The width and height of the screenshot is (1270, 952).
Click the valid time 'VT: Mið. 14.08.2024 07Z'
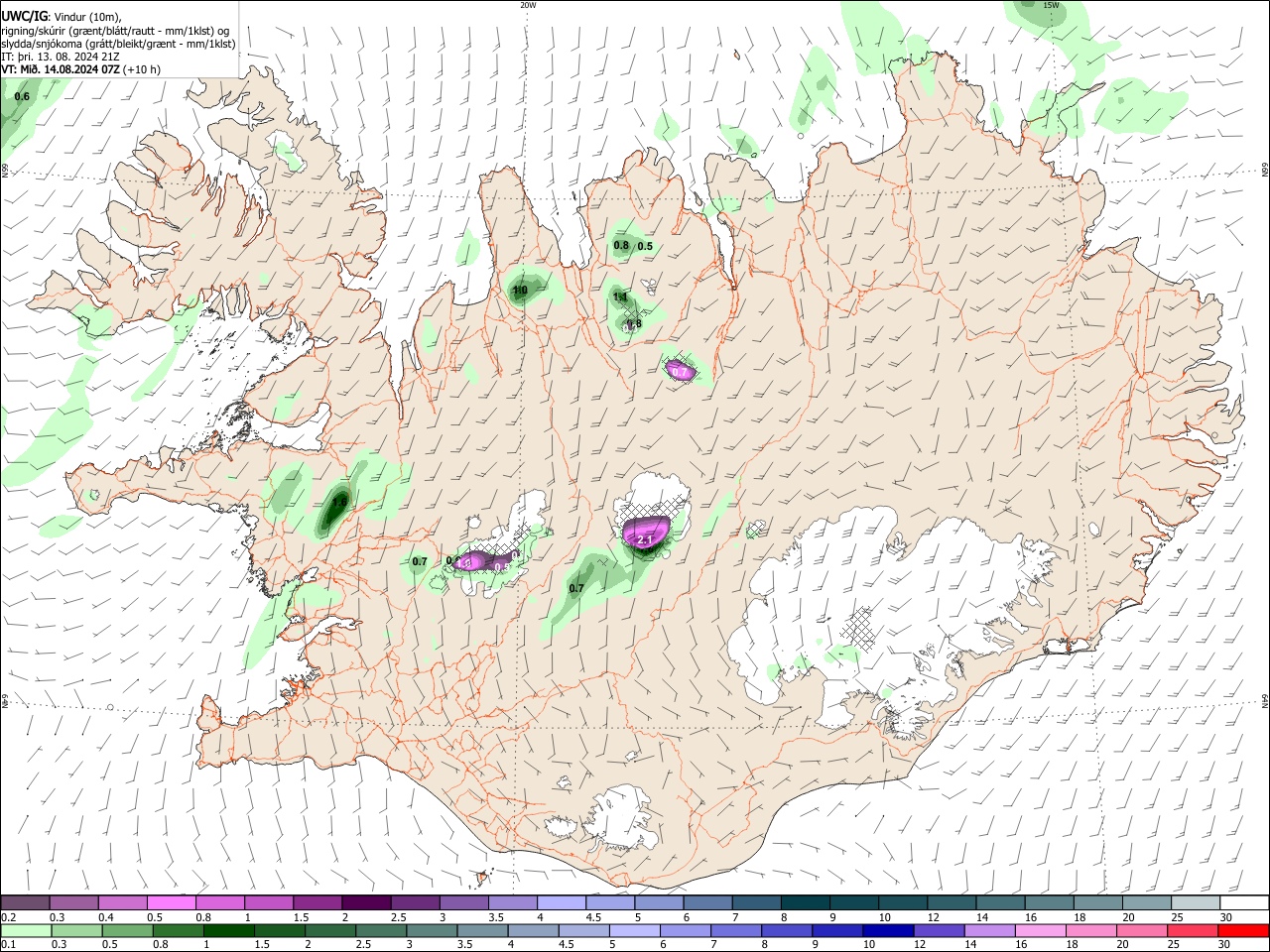(x=61, y=69)
